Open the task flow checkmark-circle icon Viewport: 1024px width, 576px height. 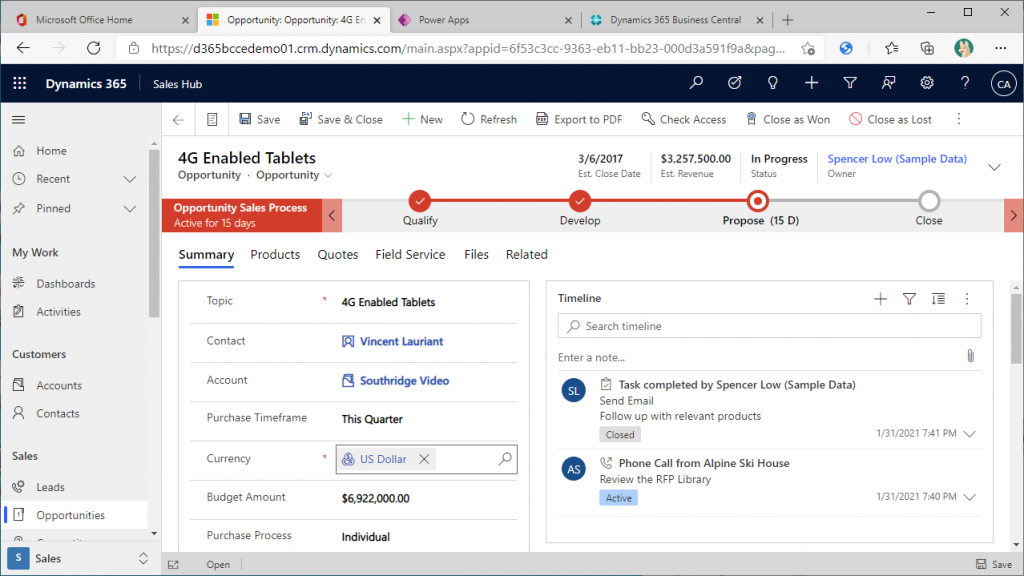point(735,83)
